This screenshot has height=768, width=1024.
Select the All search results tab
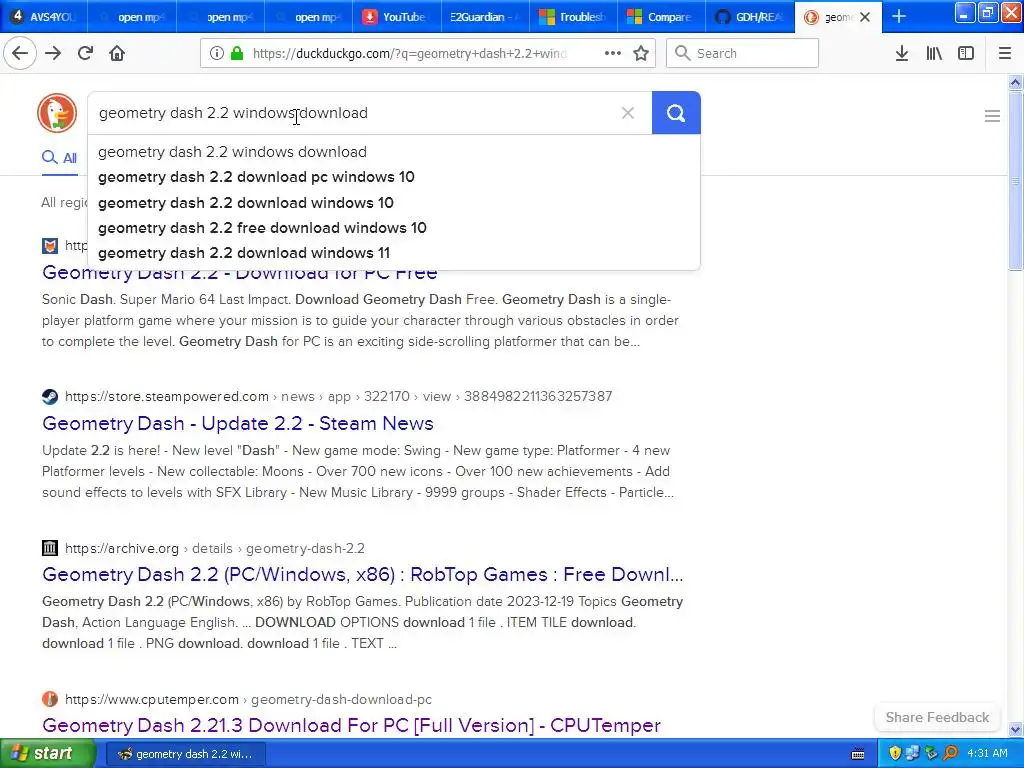[x=59, y=158]
